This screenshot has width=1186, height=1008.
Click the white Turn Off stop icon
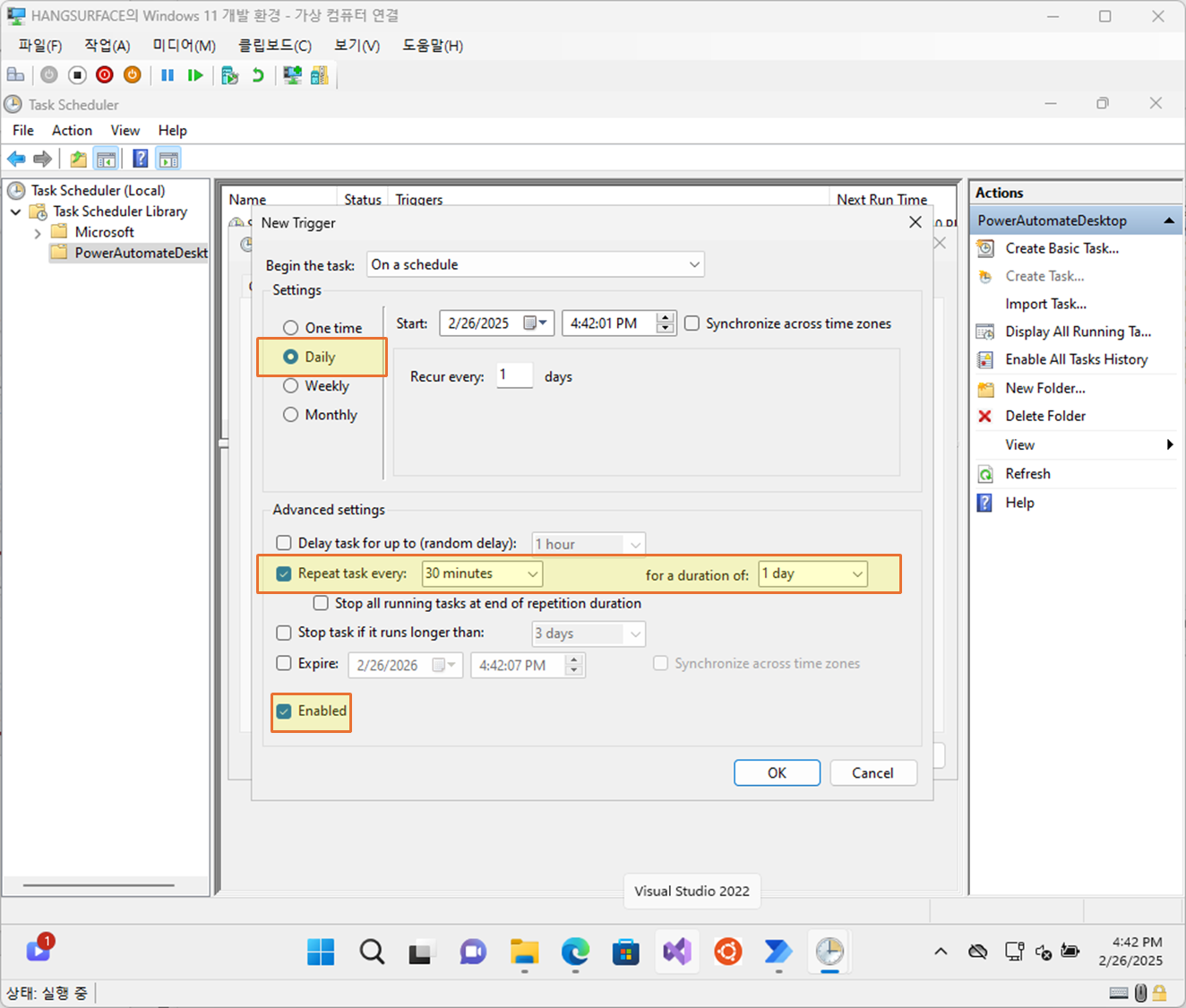point(77,75)
